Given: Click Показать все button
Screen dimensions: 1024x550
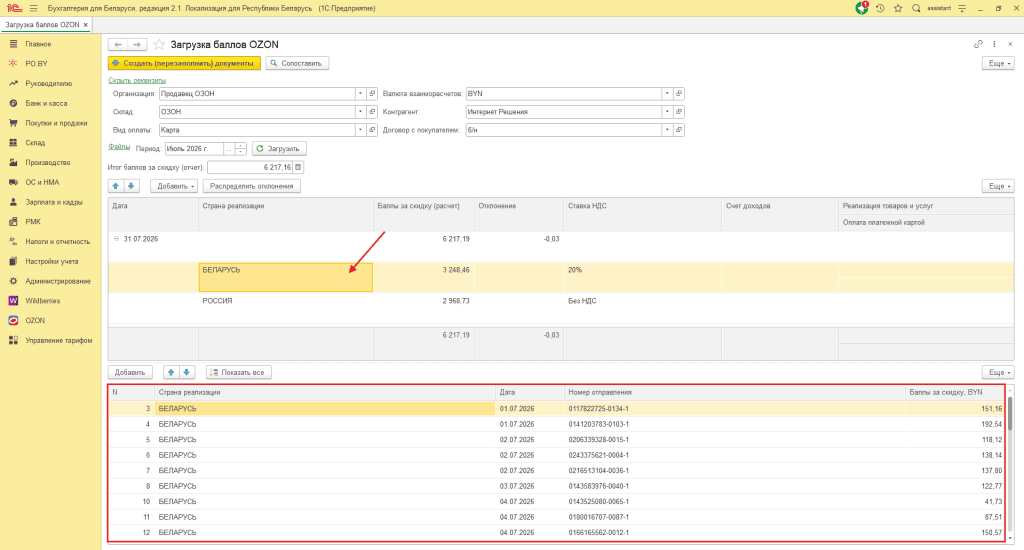Looking at the screenshot, I should tap(238, 372).
